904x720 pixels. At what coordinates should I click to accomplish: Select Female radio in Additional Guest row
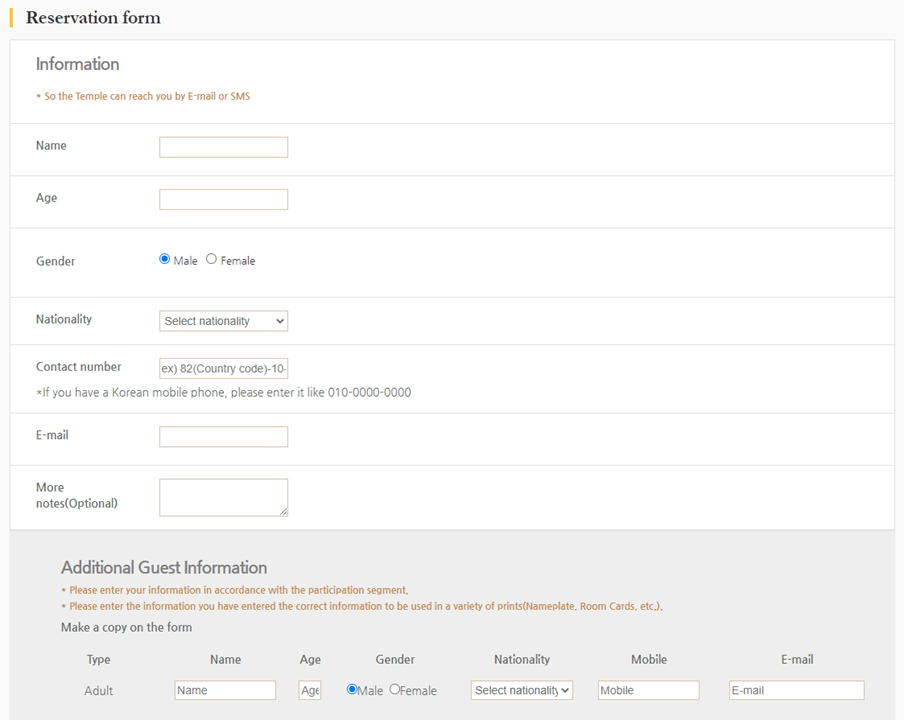395,689
